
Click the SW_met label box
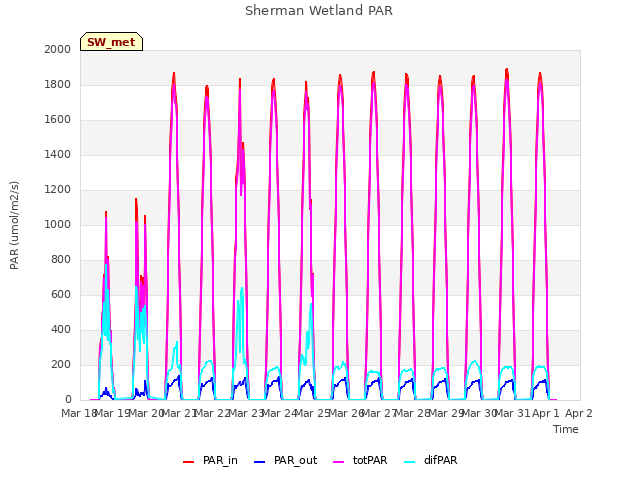111,42
